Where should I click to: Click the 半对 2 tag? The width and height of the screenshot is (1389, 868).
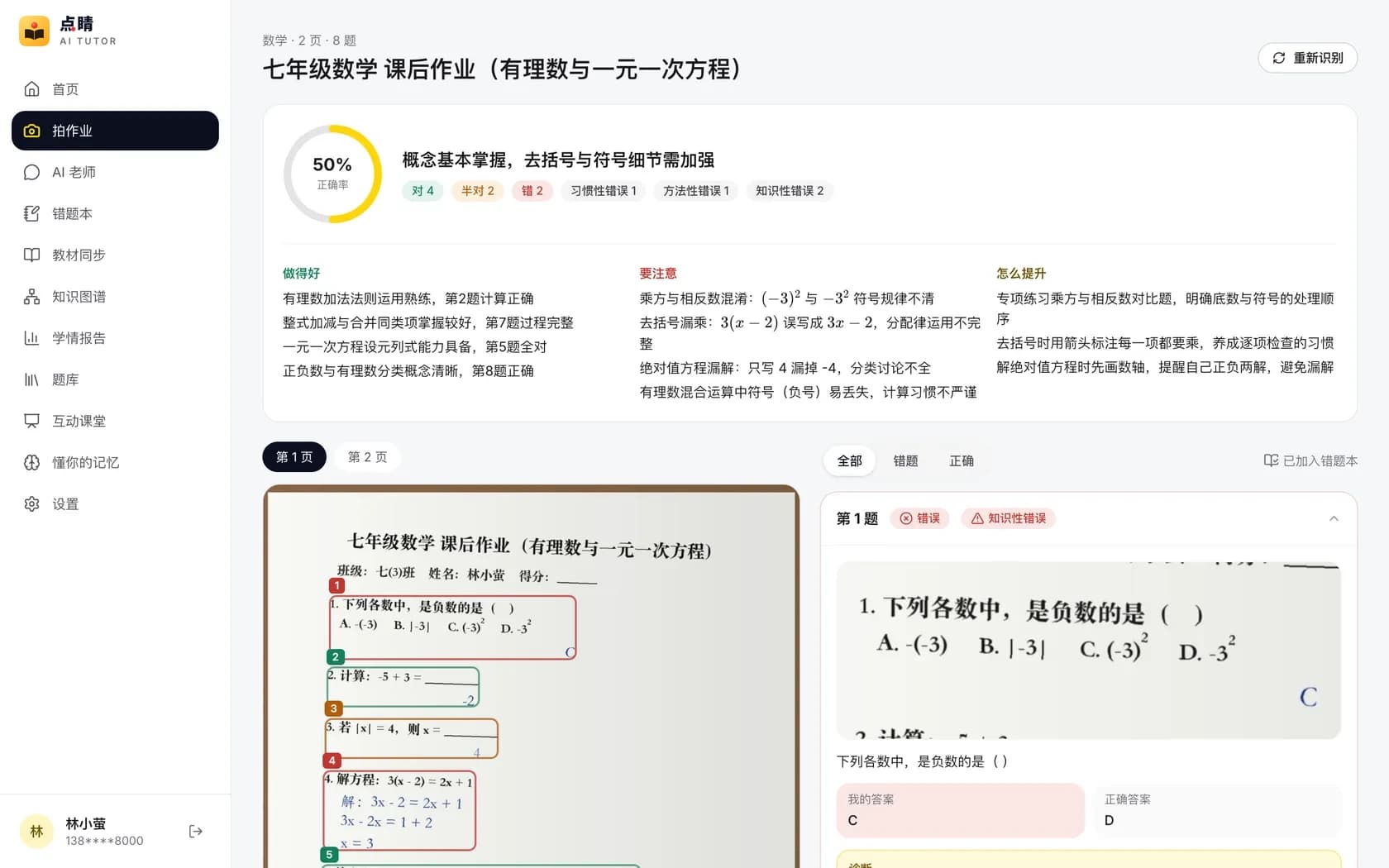(478, 191)
